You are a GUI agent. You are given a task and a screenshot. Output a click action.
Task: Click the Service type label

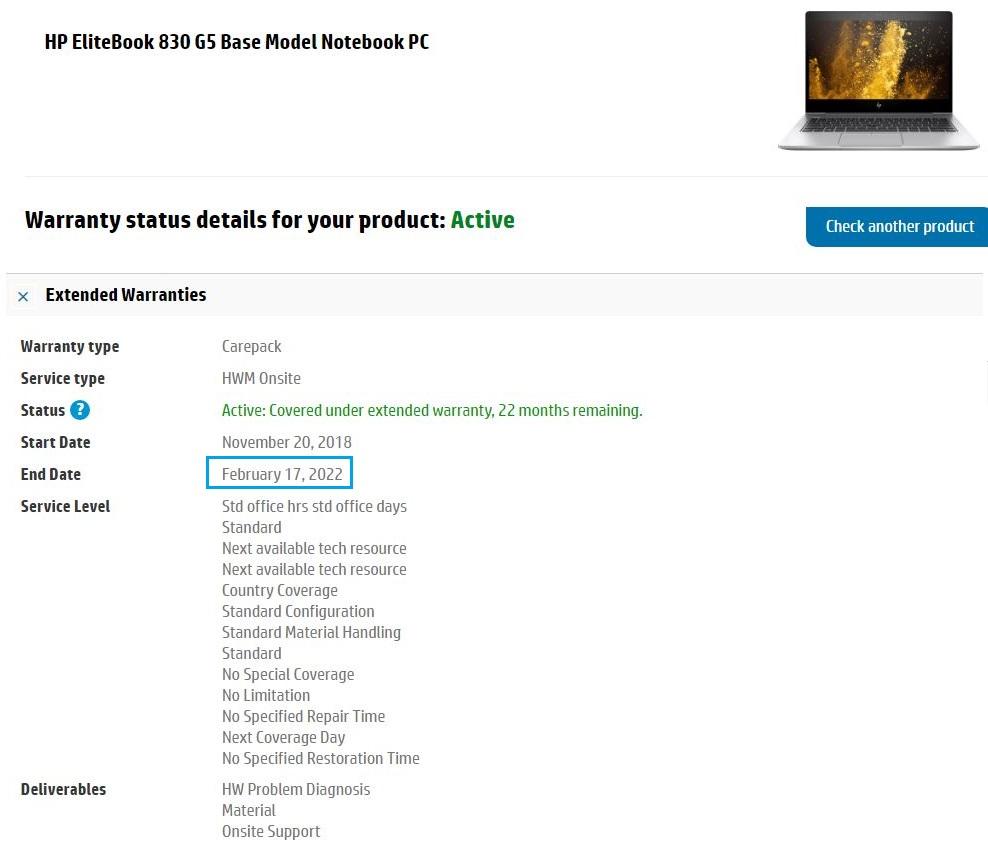click(63, 378)
